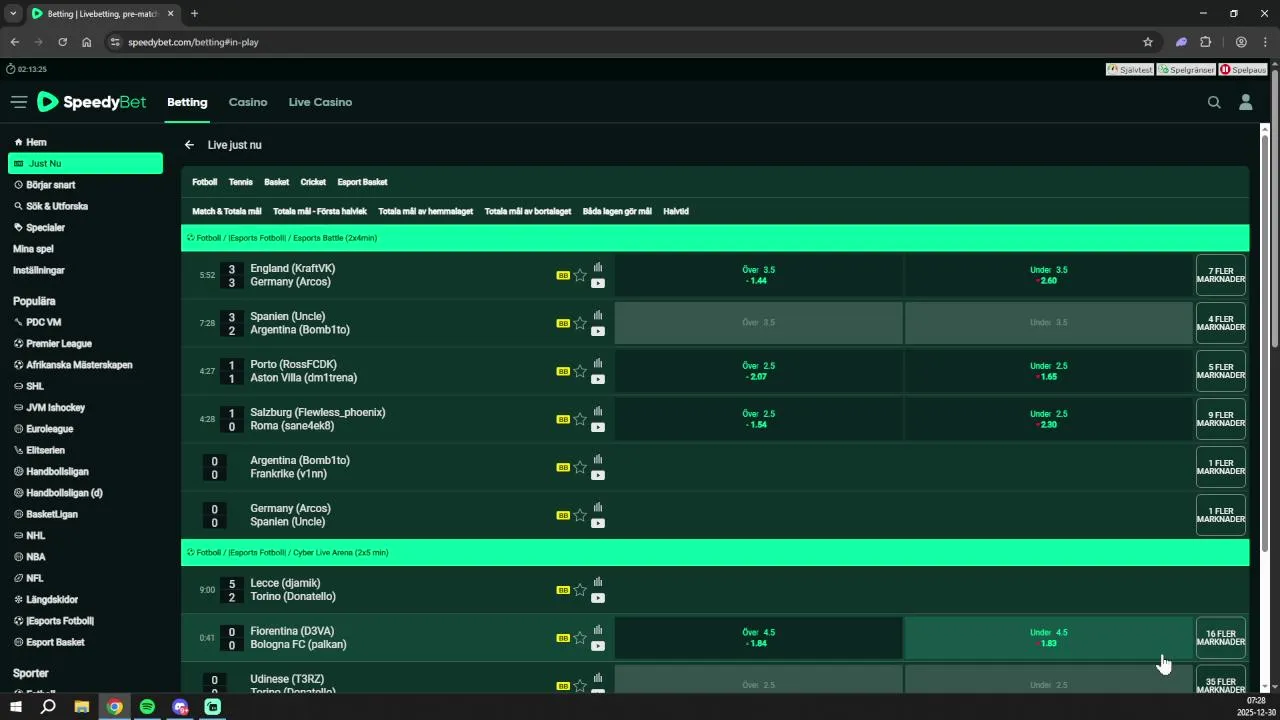The image size is (1280, 720).
Task: Bet Under 2.5 on Salzburg vs Roma
Action: tap(1049, 419)
